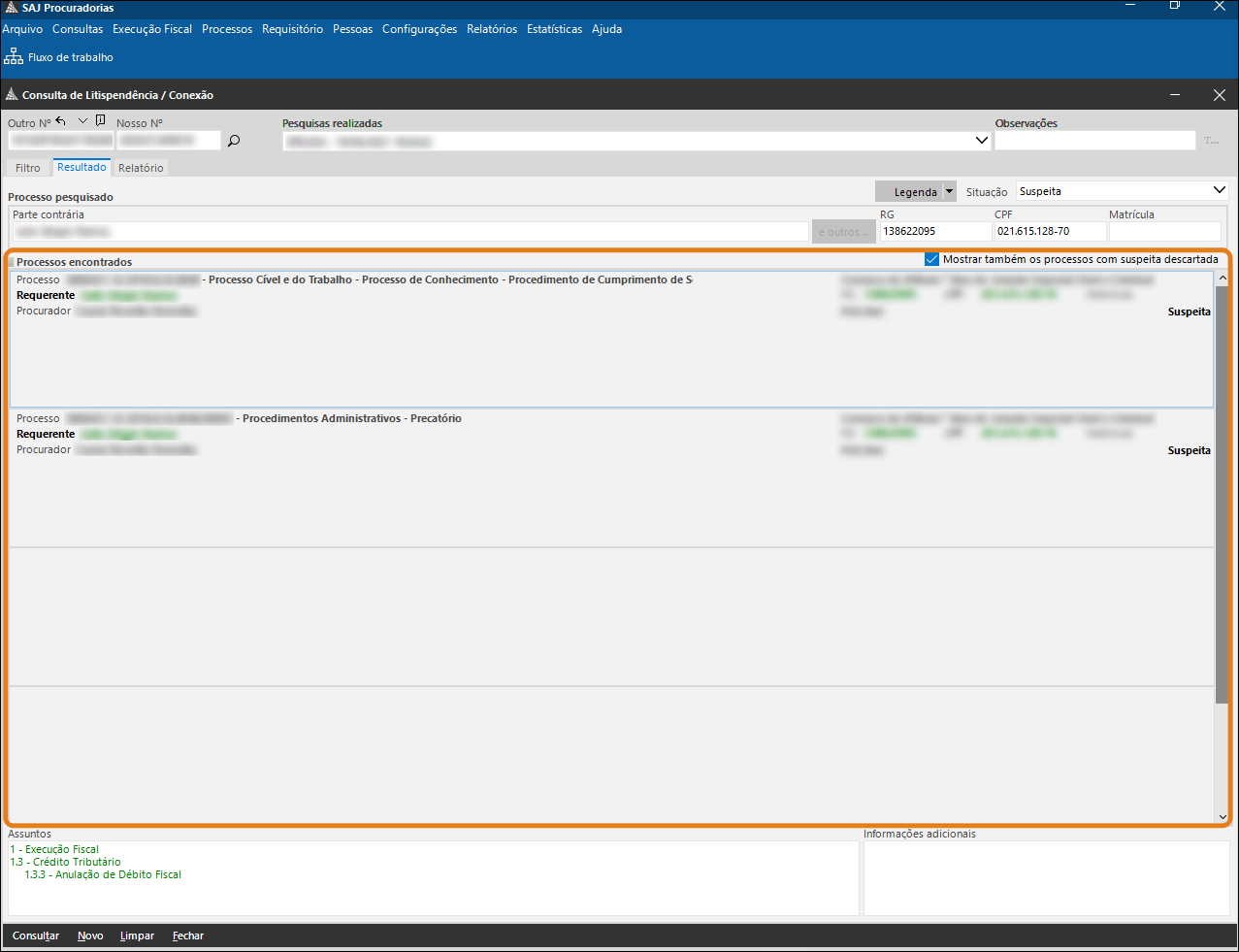The width and height of the screenshot is (1239, 952).
Task: Open the chevron dropdown next to Outro Nº
Action: click(82, 121)
